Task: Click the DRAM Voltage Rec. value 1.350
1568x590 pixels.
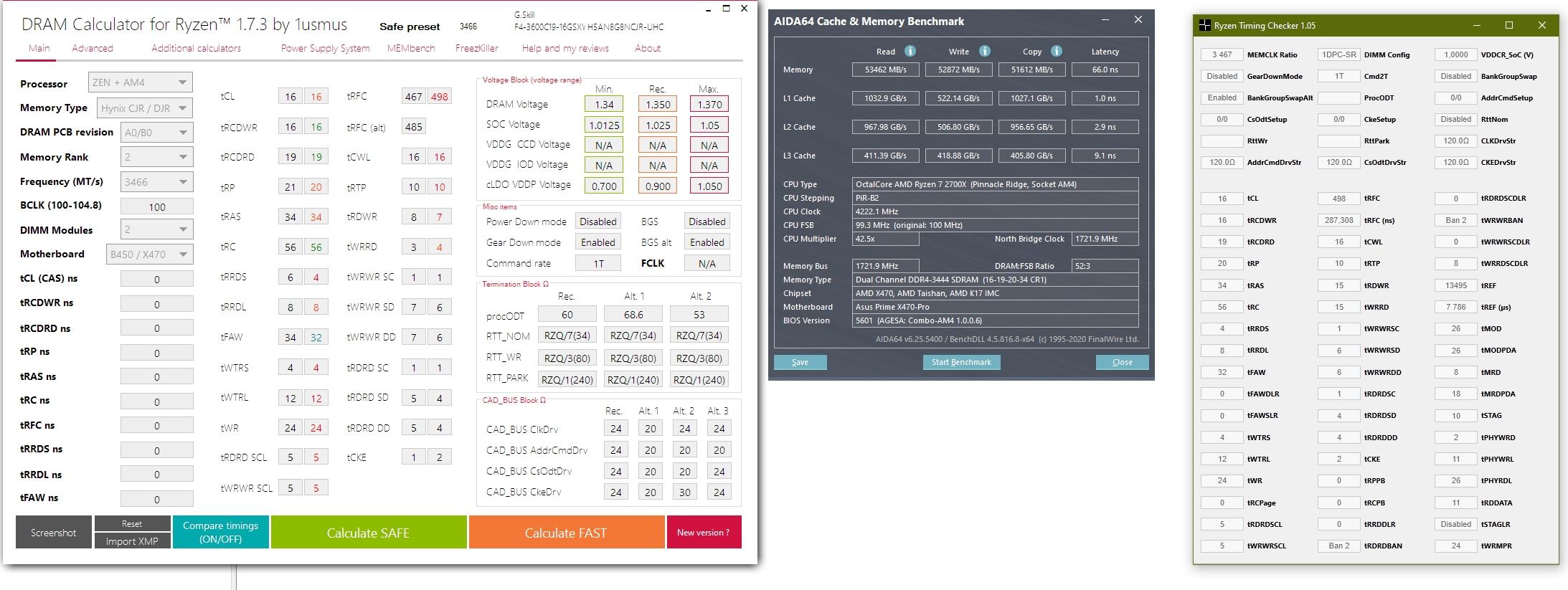Action: 658,104
